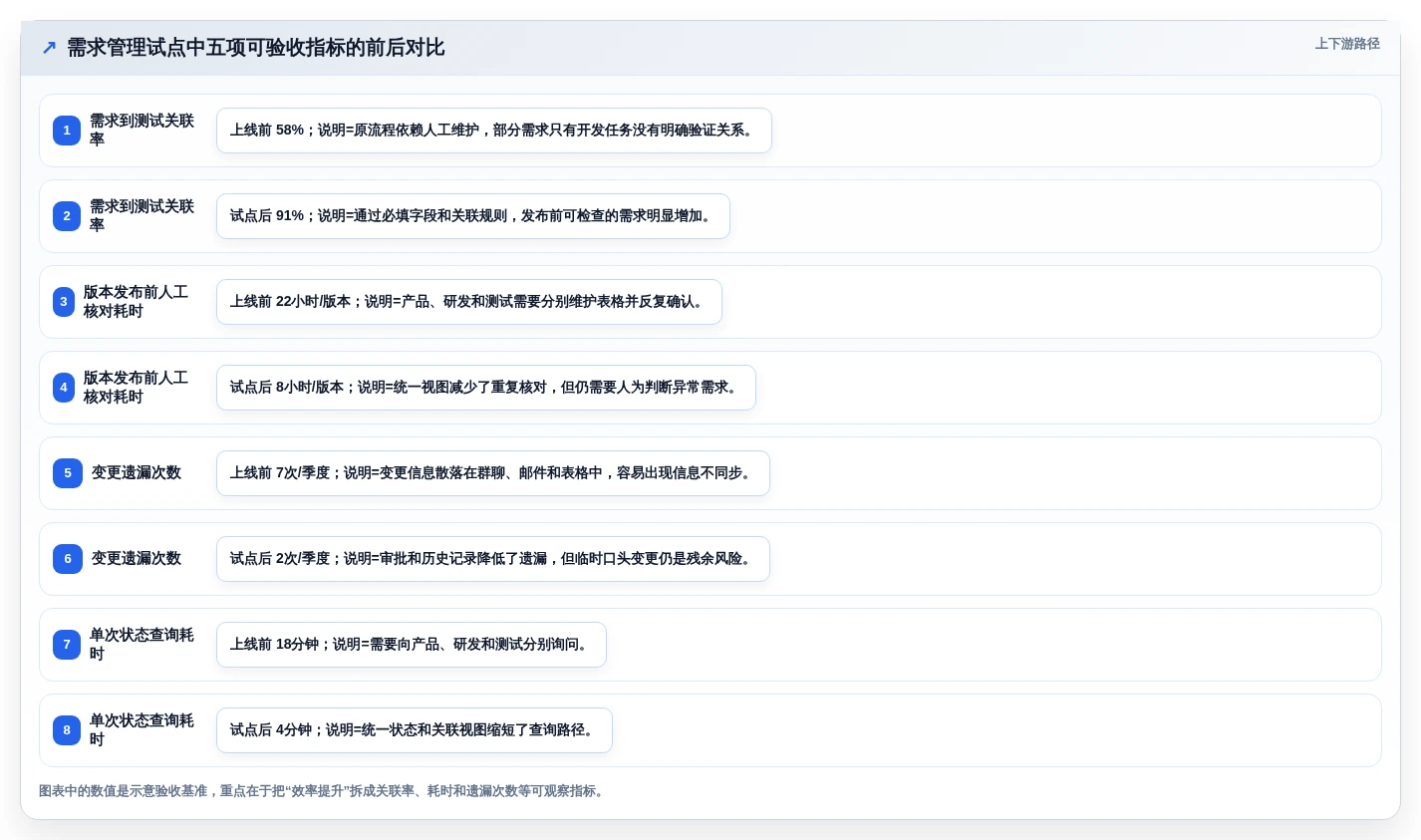This screenshot has width=1421, height=840.
Task: Click the 试点后 8小时/版本 description box
Action: [486, 388]
